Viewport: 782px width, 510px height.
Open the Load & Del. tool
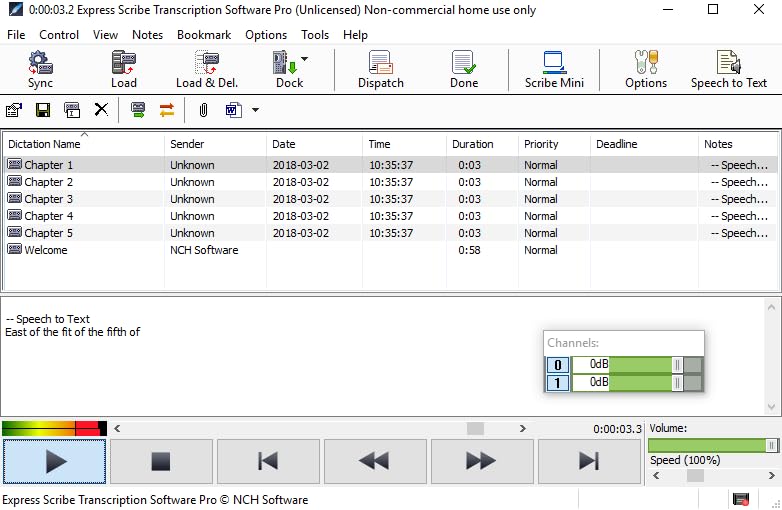point(206,70)
